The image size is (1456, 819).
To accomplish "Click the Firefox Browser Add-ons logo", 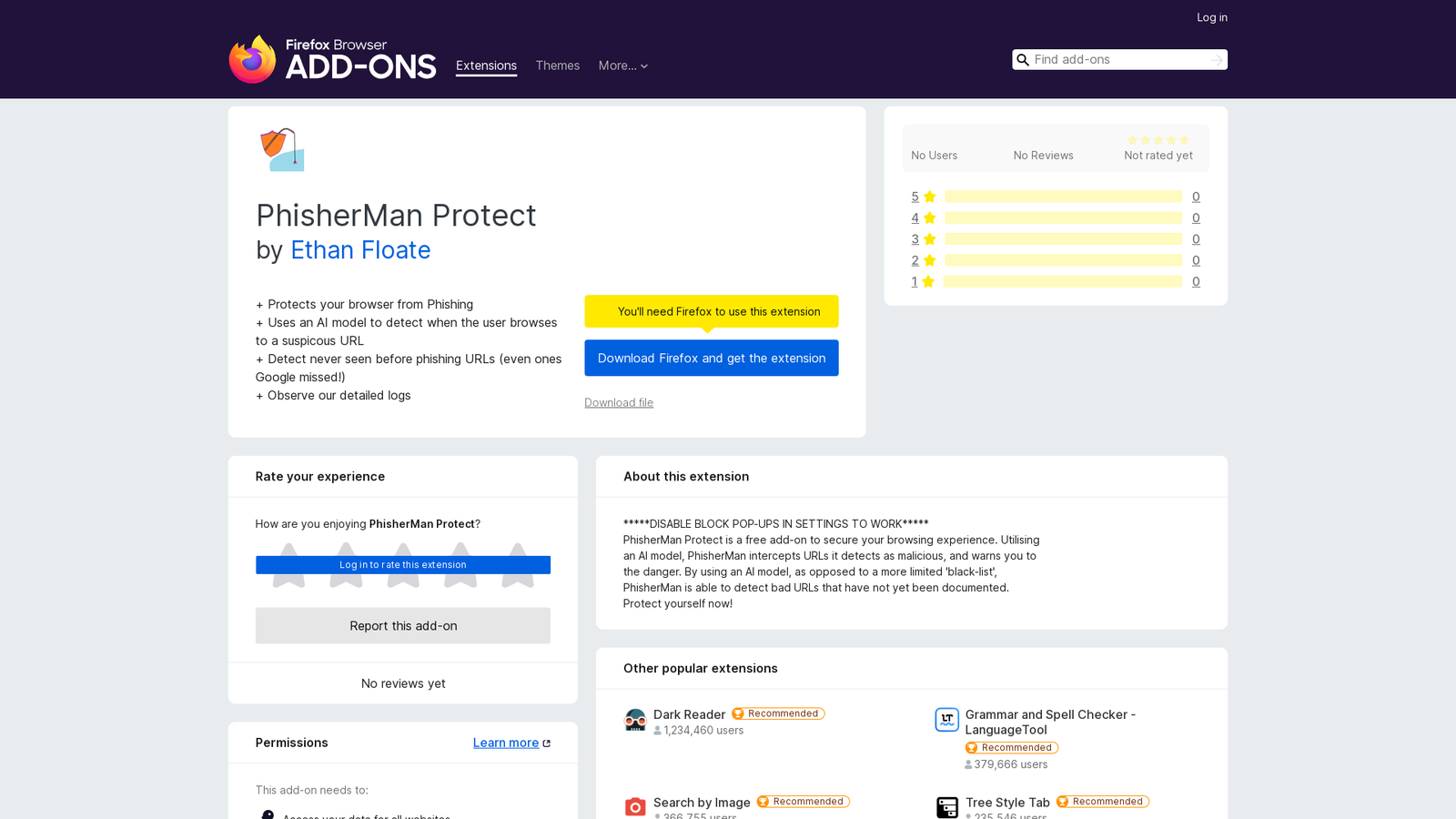I will point(332,59).
